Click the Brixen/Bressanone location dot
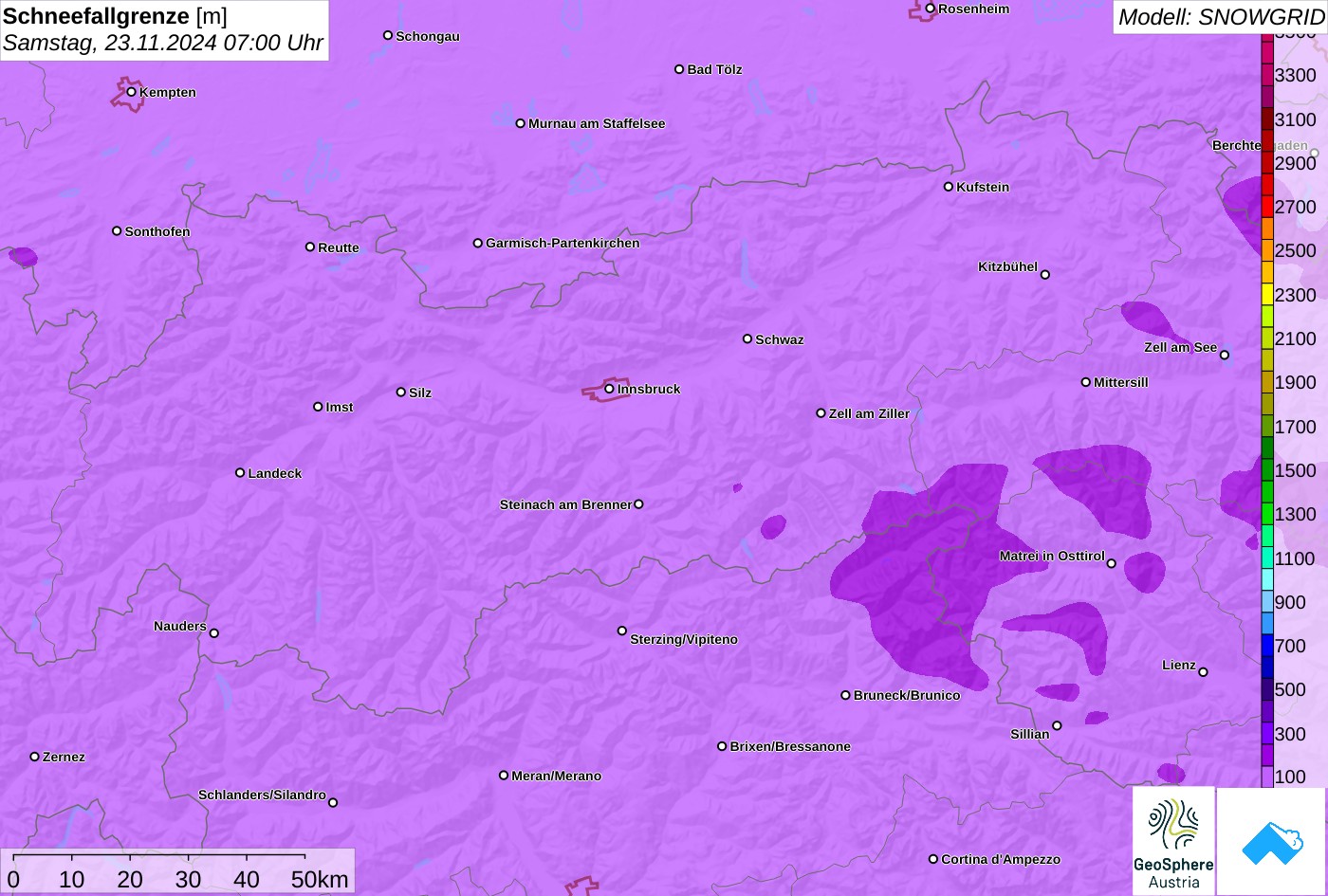 (x=722, y=746)
